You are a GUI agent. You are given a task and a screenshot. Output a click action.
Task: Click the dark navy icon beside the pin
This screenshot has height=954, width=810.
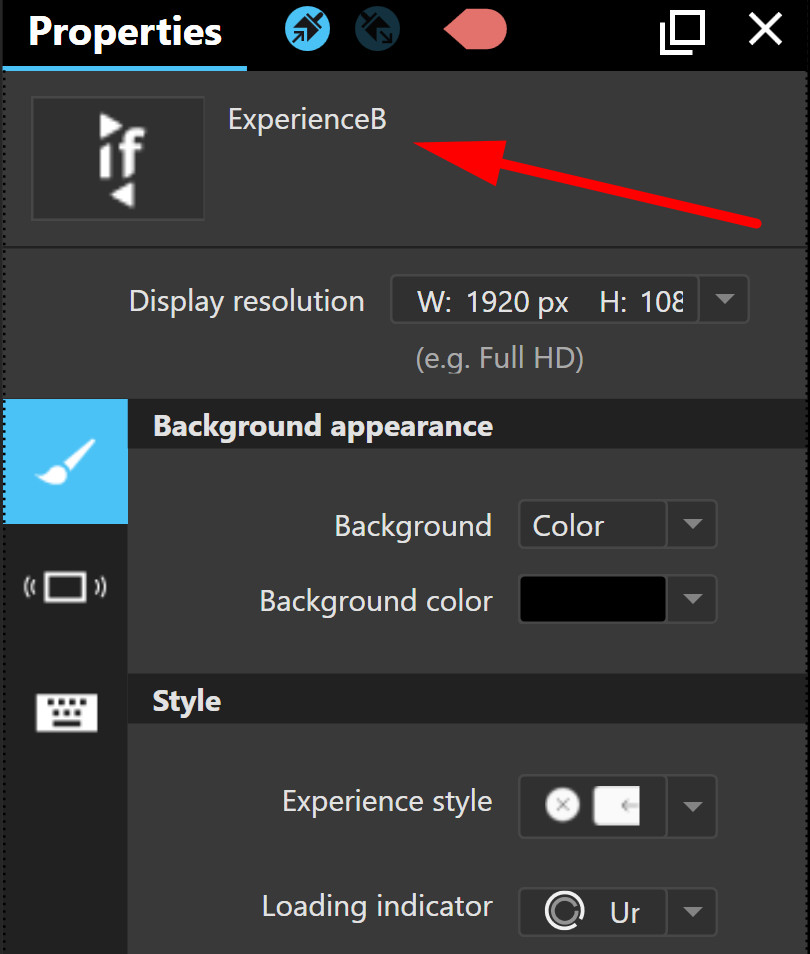[x=377, y=29]
